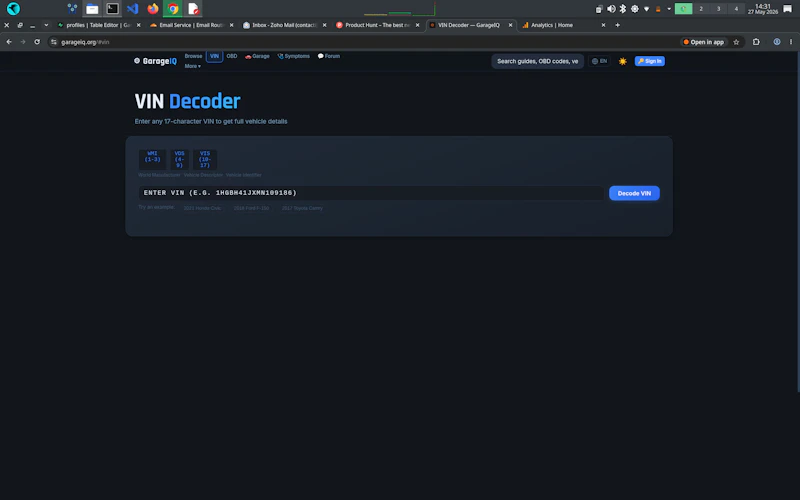Open the application launcher in top panel

[13, 9]
